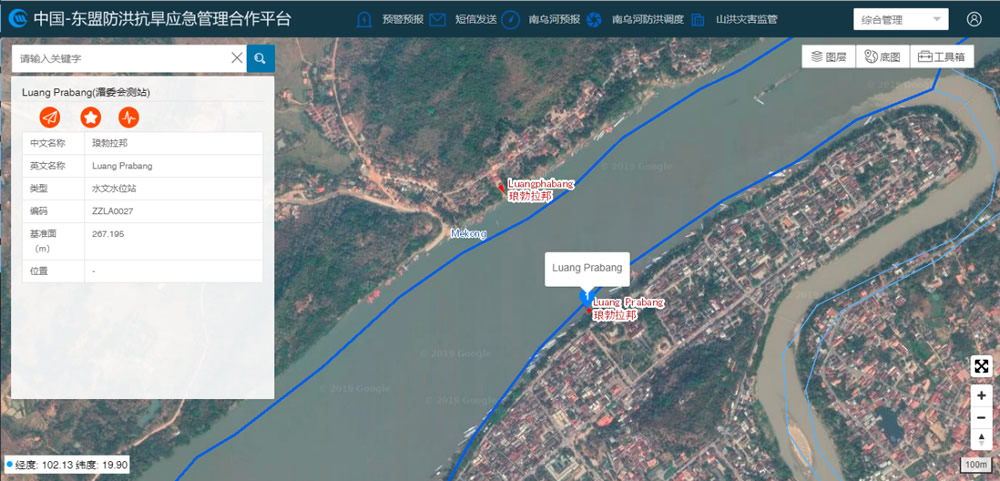Click the orange star favorite icon
Screen dimensions: 1000x481
[x=90, y=117]
